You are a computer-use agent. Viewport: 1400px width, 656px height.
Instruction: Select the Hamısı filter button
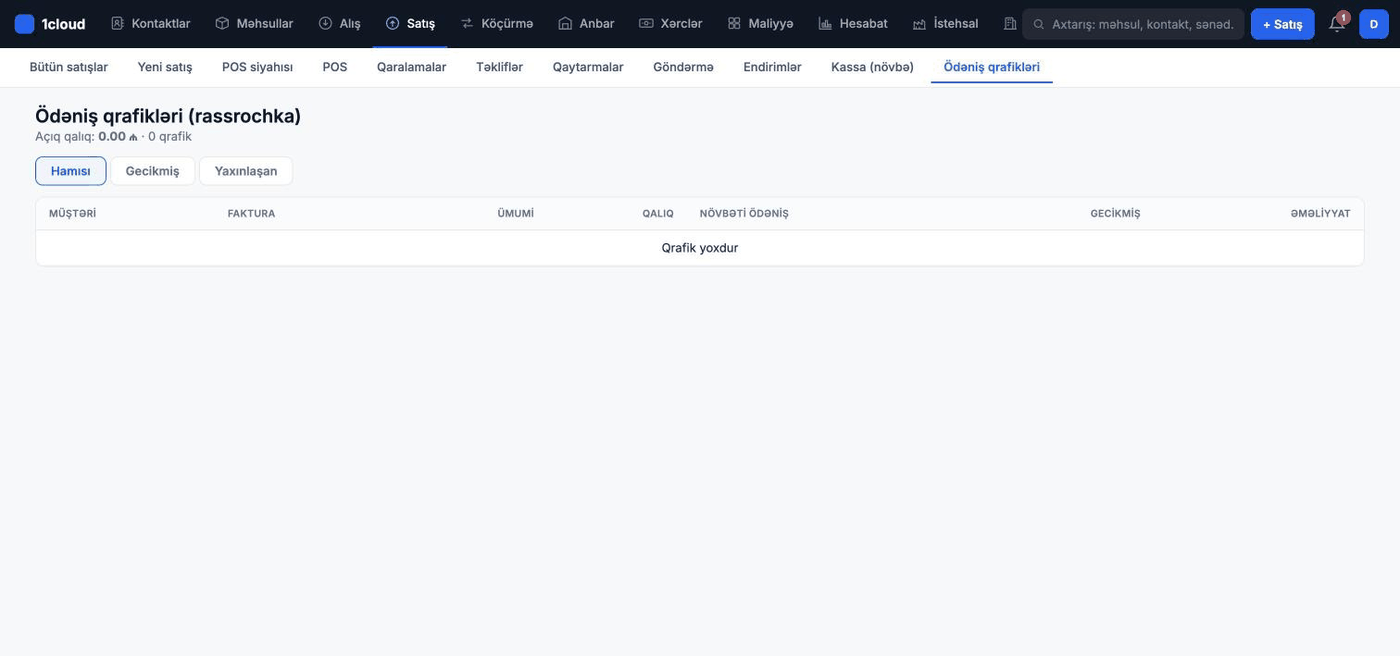coord(71,171)
